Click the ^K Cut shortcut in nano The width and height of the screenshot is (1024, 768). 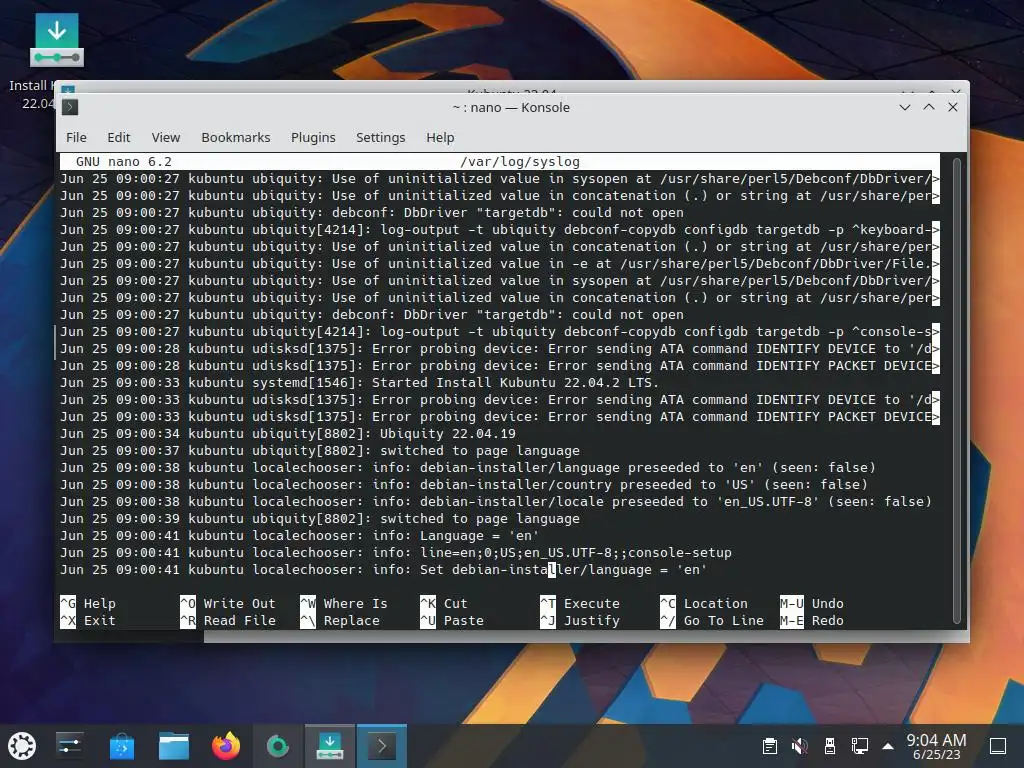tap(444, 604)
